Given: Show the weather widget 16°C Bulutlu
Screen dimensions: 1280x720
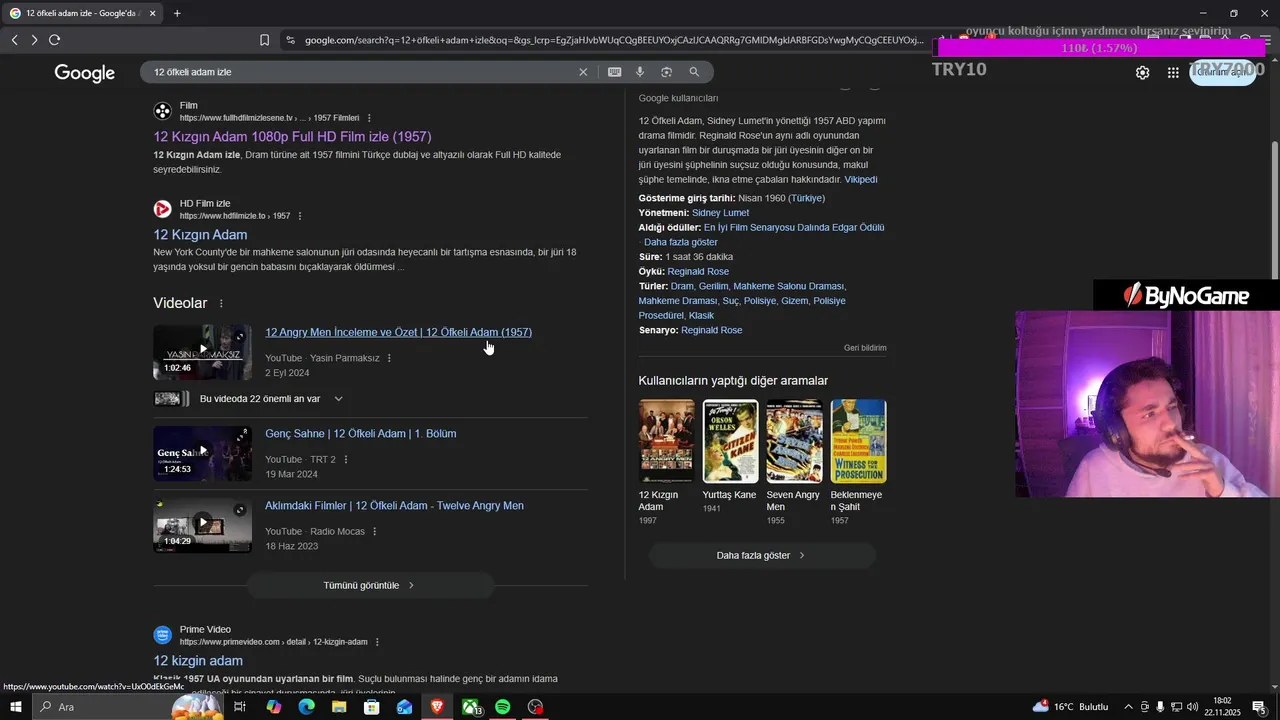Looking at the screenshot, I should (1070, 707).
